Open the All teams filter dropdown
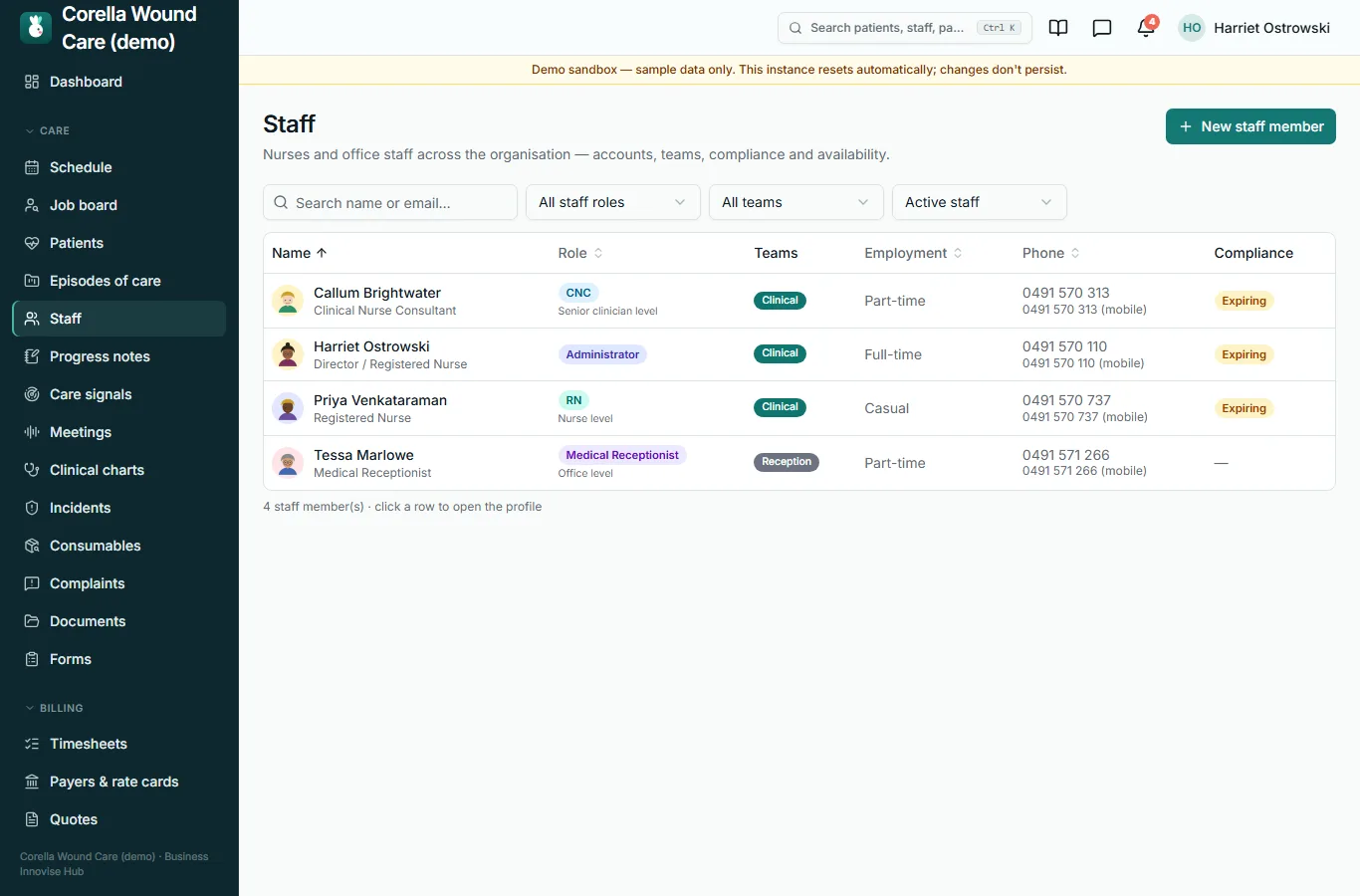This screenshot has height=896, width=1360. click(796, 202)
